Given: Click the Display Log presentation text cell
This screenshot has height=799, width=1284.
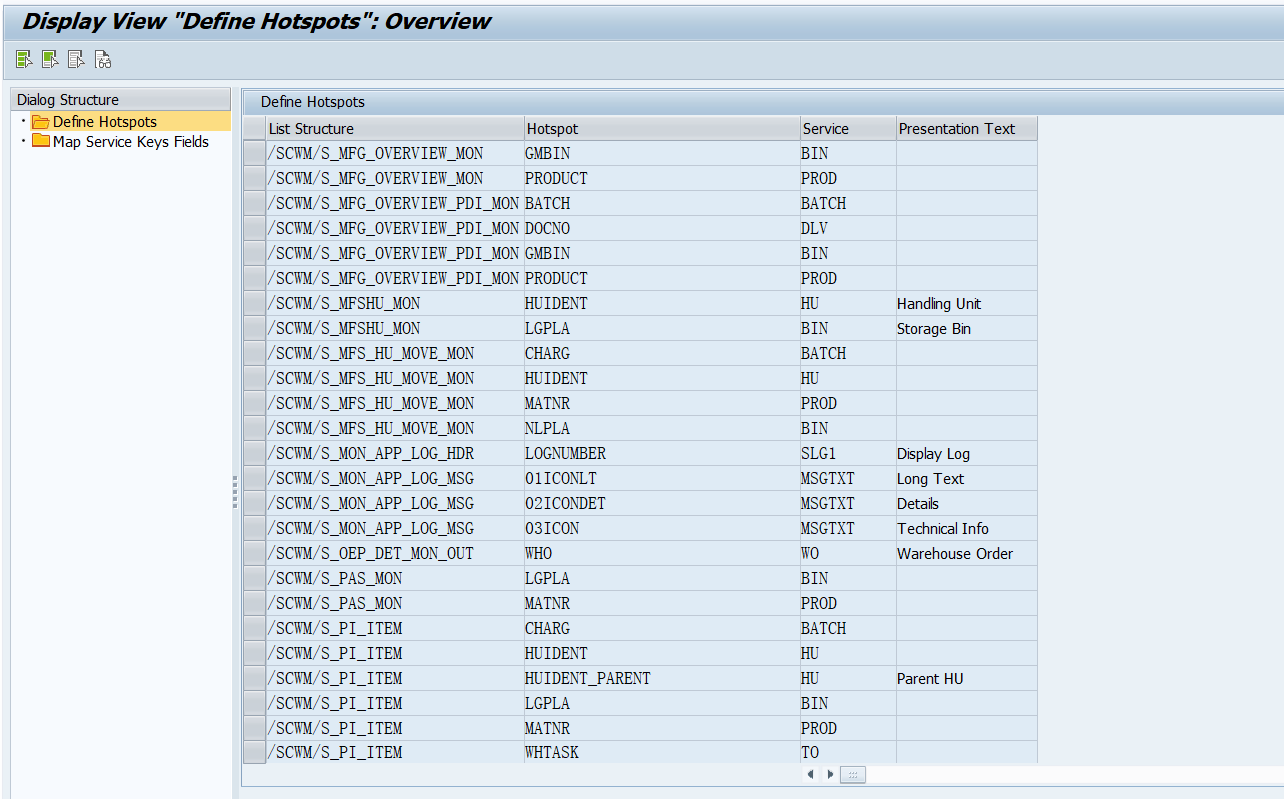Looking at the screenshot, I should 967,454.
